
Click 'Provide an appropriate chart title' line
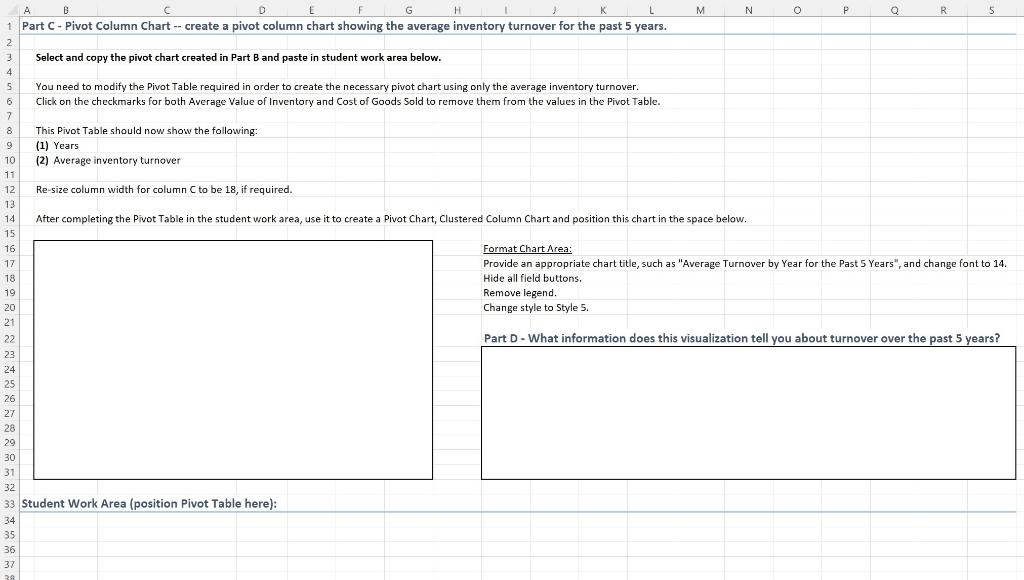744,263
